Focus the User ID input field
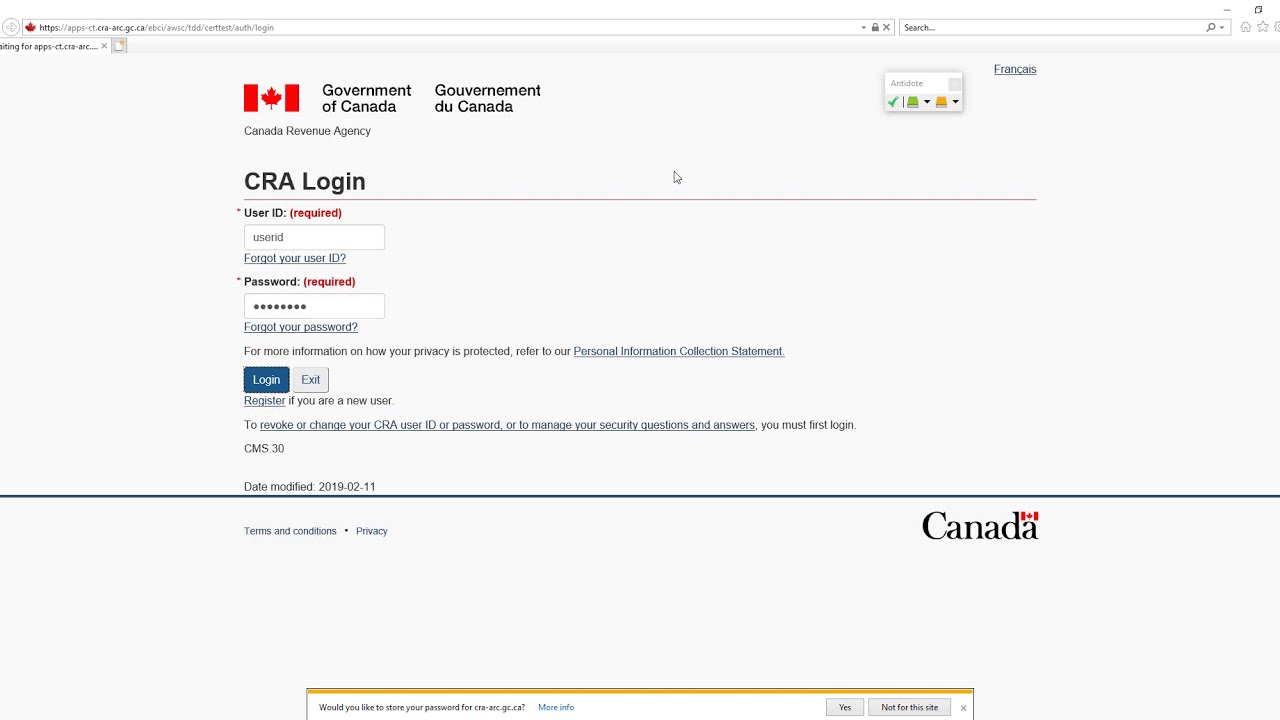Screen dimensions: 1280x720 pos(314,237)
